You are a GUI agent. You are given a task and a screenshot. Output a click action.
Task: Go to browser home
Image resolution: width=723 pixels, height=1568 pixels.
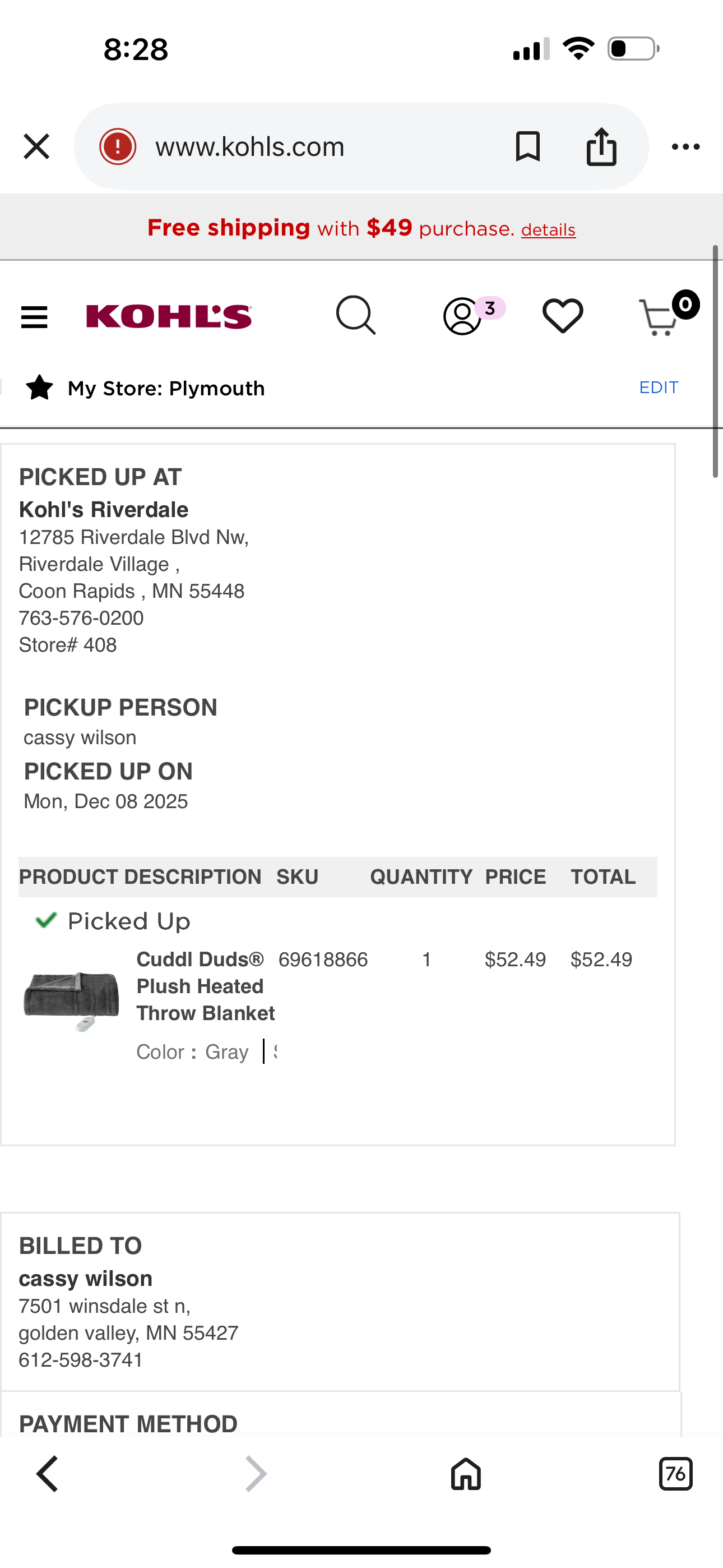point(466,1474)
